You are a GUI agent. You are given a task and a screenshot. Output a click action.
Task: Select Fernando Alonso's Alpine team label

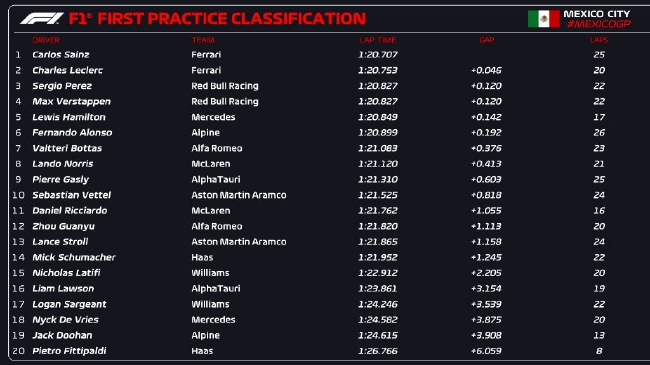[205, 133]
